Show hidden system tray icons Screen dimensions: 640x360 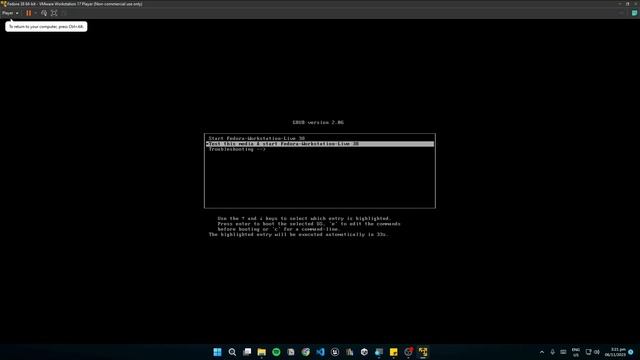pos(542,352)
